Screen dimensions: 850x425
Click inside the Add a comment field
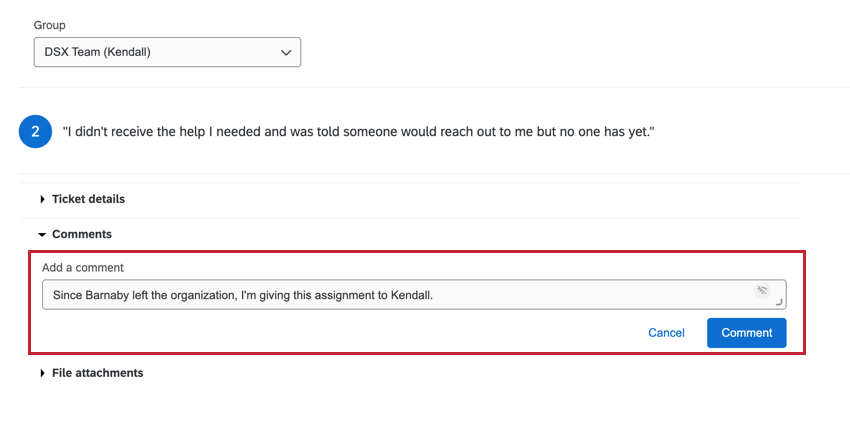tap(400, 295)
